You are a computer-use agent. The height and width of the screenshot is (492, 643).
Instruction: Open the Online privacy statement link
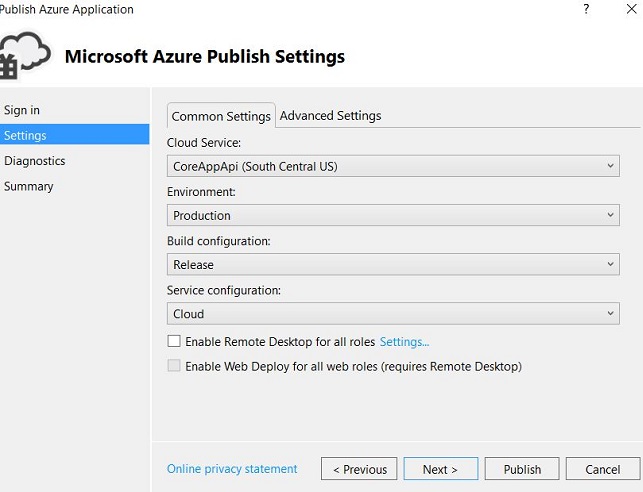(x=232, y=469)
